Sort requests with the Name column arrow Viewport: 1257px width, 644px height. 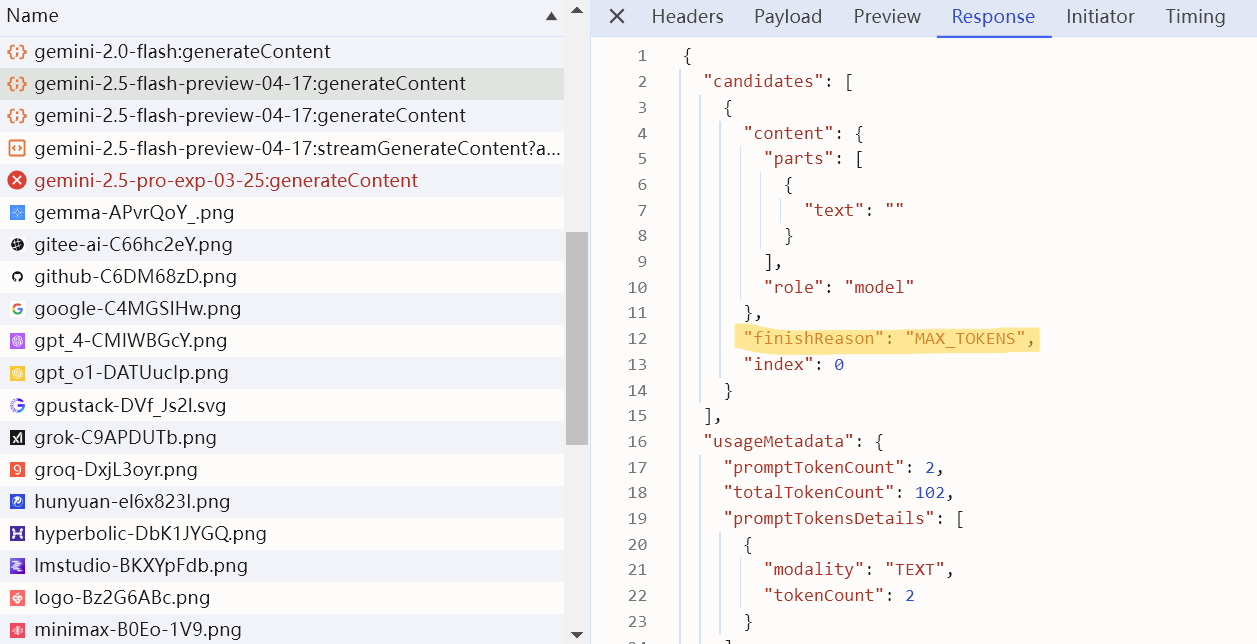point(551,16)
